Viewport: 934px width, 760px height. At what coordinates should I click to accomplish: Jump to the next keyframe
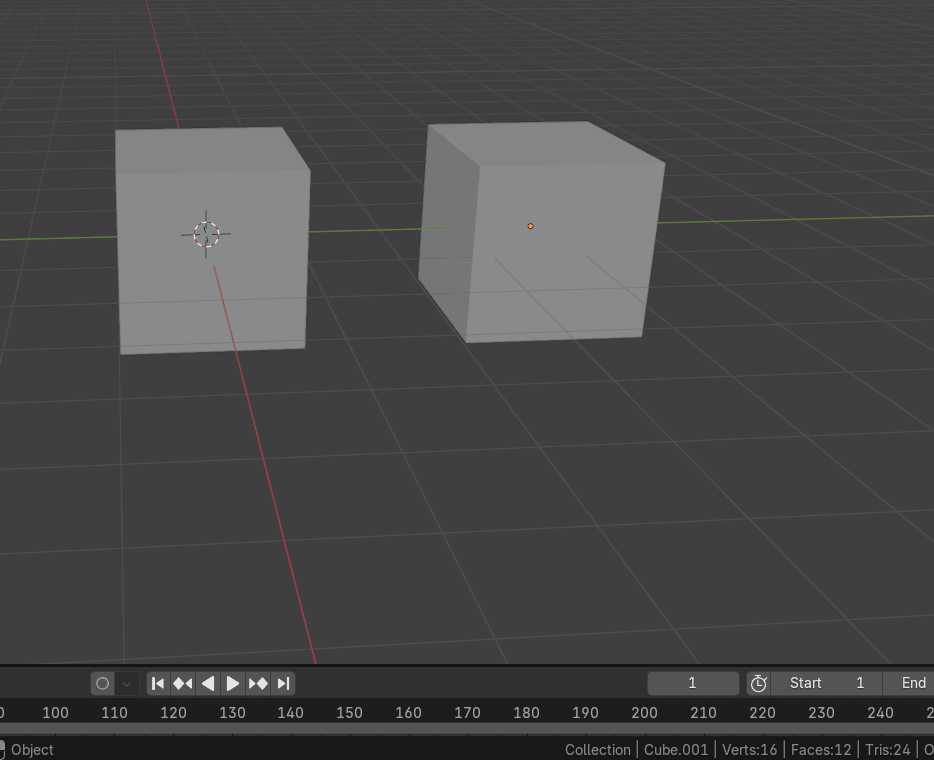(x=258, y=683)
